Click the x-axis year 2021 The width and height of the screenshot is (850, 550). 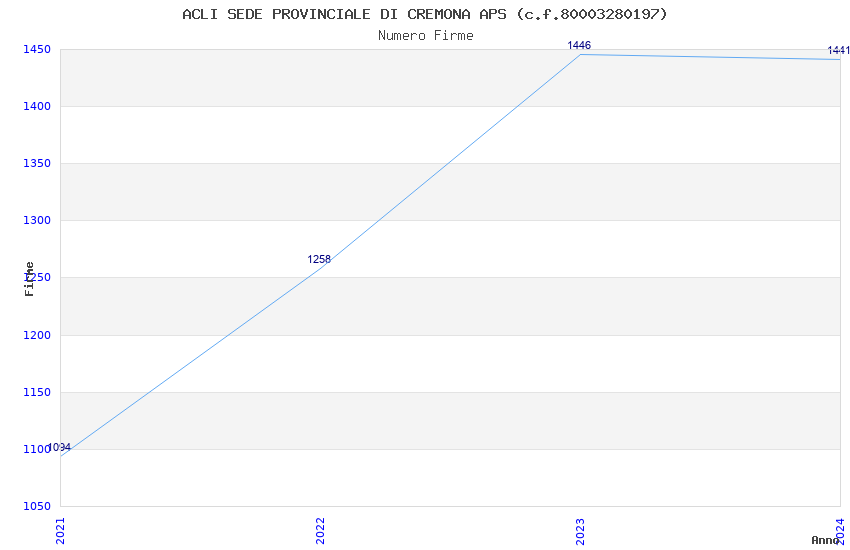click(60, 531)
